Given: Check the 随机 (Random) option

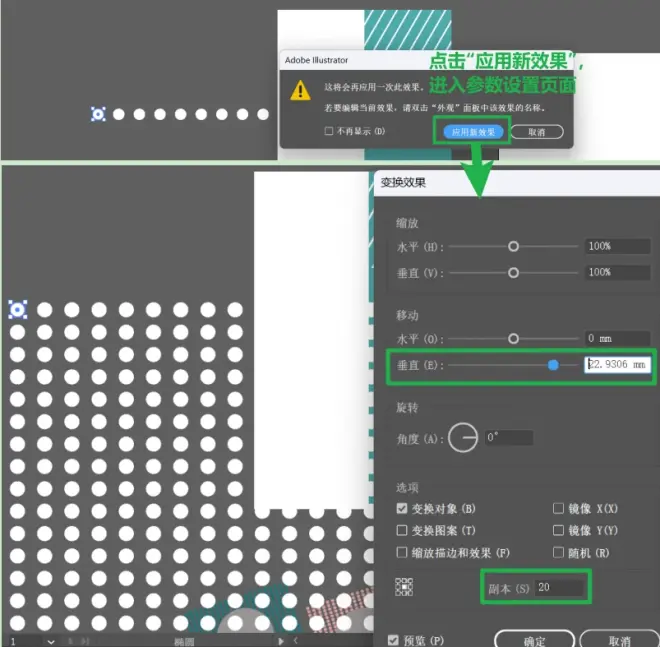Looking at the screenshot, I should pyautogui.click(x=558, y=552).
